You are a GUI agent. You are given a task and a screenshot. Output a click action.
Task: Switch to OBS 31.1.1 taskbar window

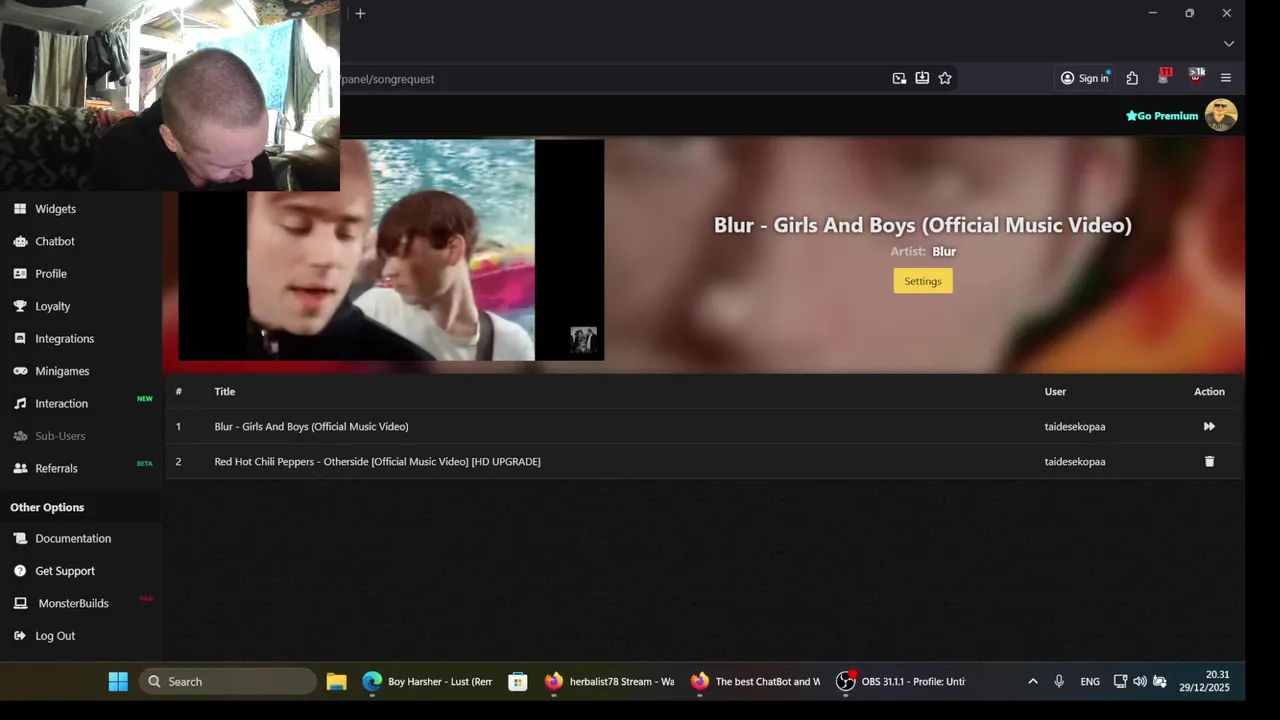point(901,682)
